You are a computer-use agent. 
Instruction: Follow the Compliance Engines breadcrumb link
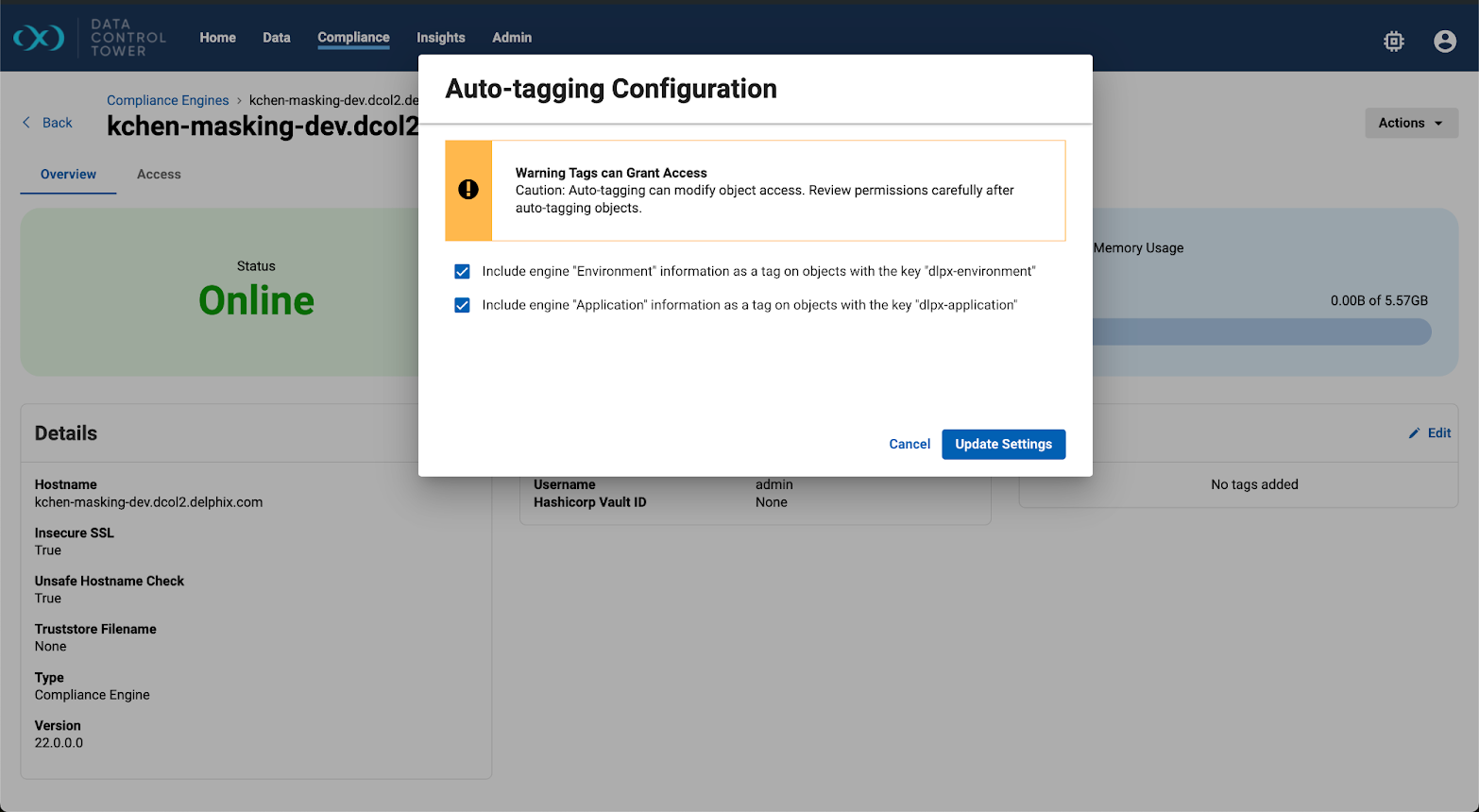[167, 100]
